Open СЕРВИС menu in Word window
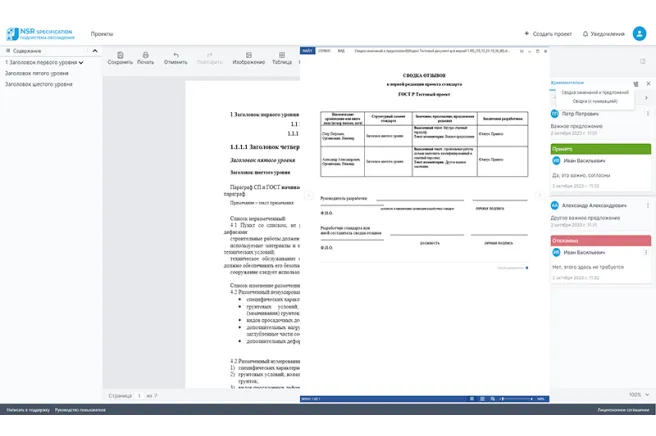The image size is (656, 436). click(324, 51)
